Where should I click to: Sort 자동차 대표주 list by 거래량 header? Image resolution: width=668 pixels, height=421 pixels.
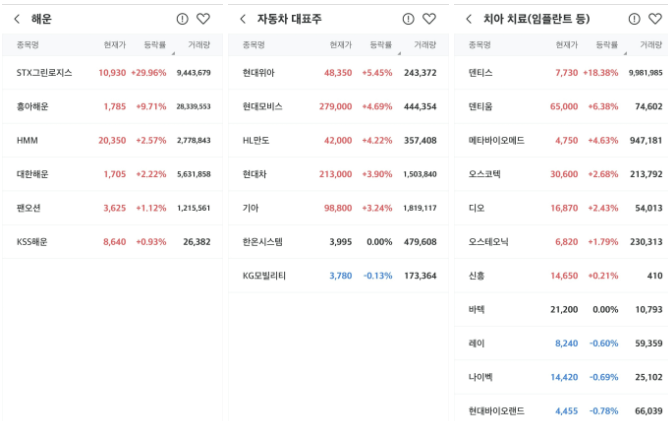(425, 45)
